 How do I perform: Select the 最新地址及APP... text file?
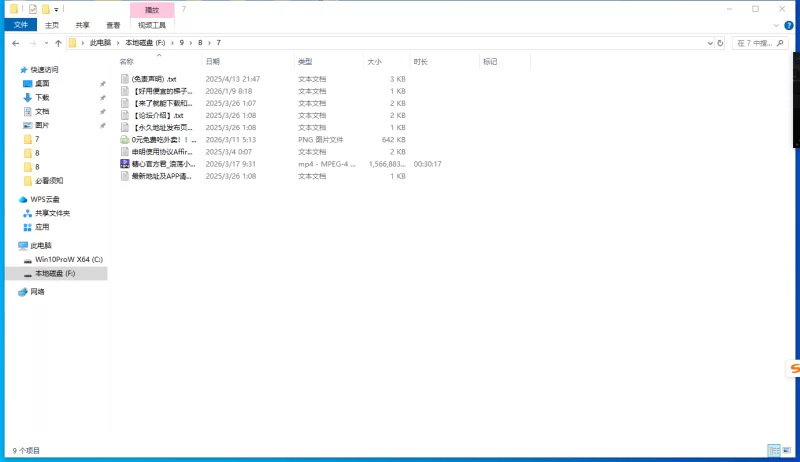[162, 176]
